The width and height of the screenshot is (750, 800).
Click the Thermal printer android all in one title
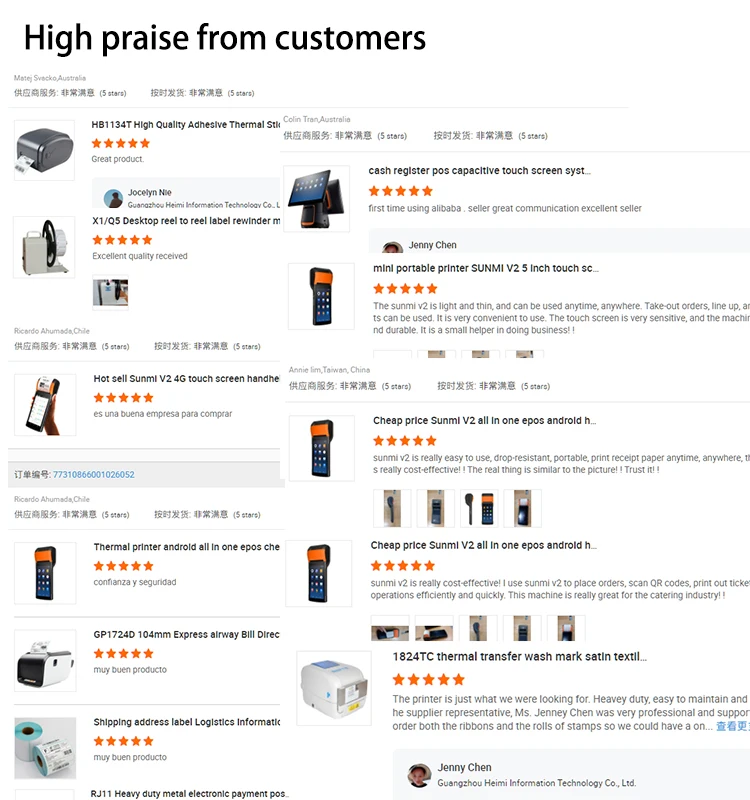pos(186,547)
